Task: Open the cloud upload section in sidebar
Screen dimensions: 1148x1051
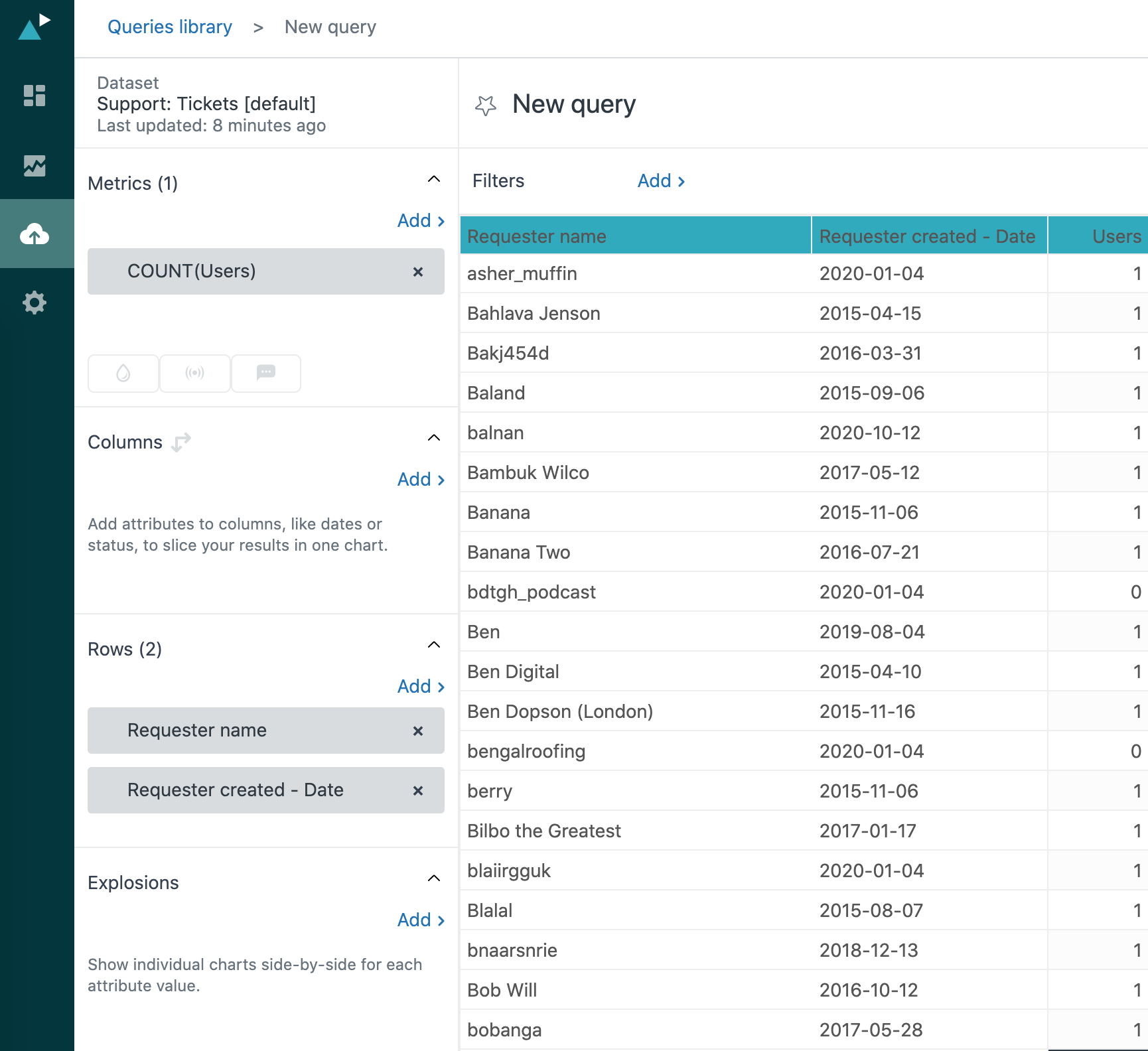Action: 35,234
